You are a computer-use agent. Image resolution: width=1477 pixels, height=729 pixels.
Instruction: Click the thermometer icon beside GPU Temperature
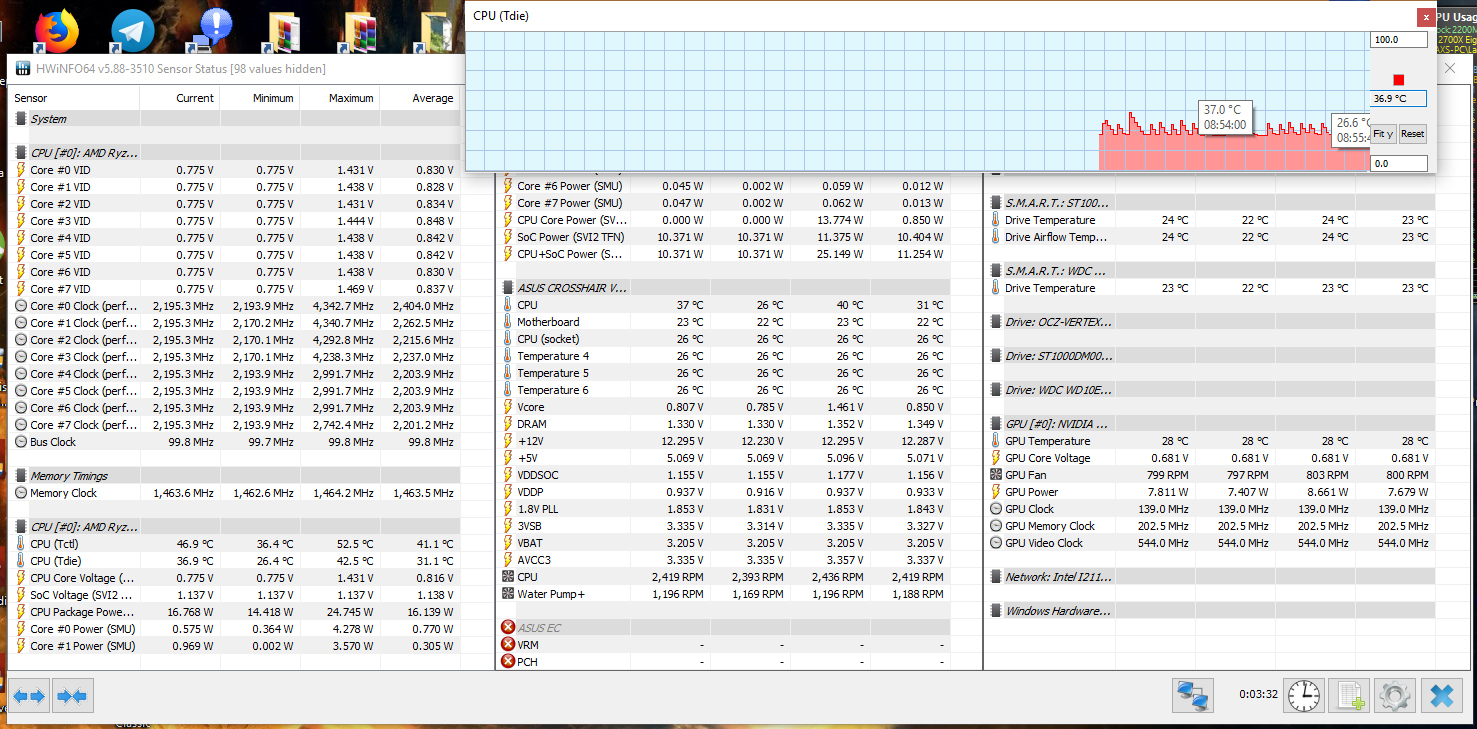click(x=996, y=441)
